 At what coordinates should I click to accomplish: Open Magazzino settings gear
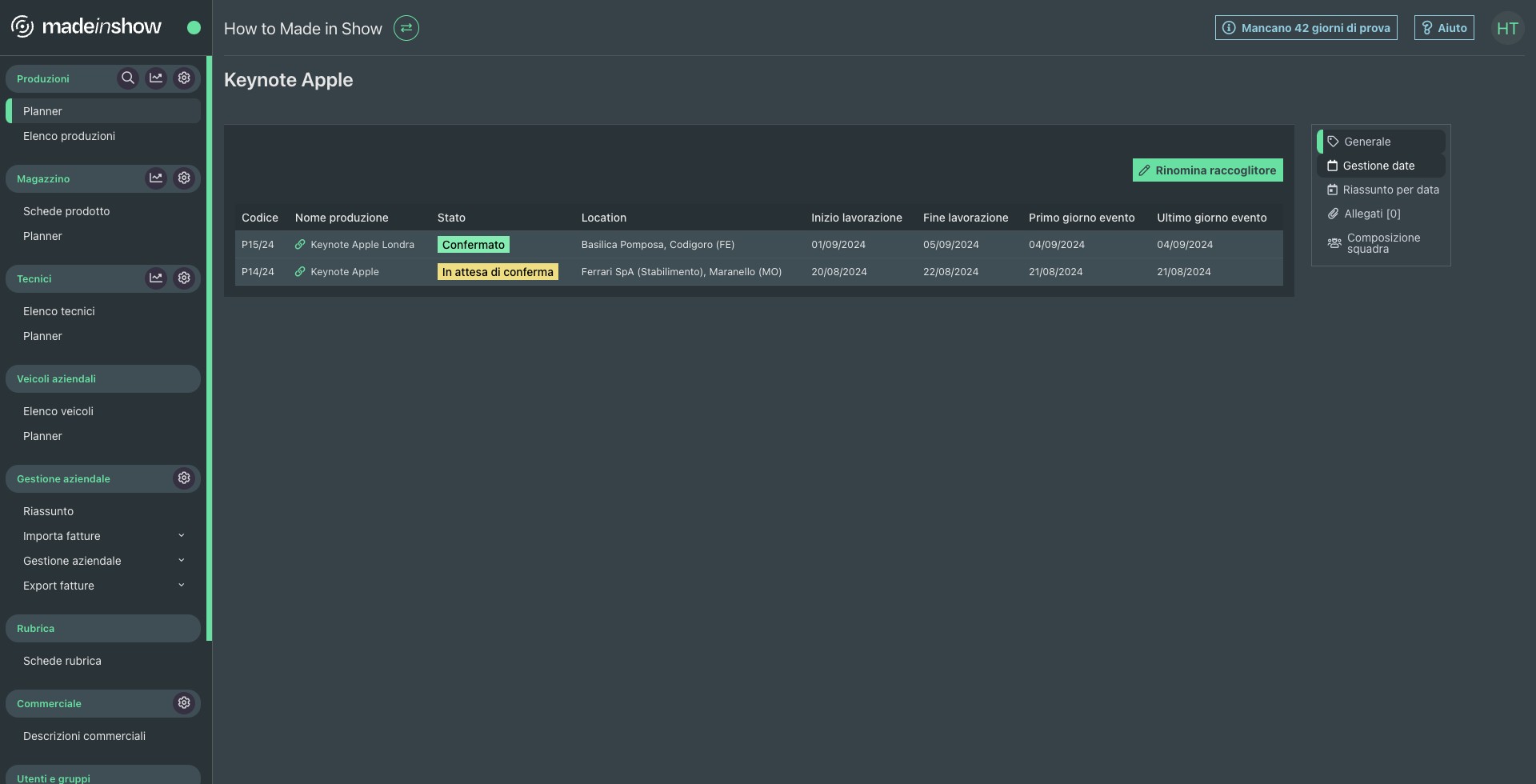[x=184, y=178]
